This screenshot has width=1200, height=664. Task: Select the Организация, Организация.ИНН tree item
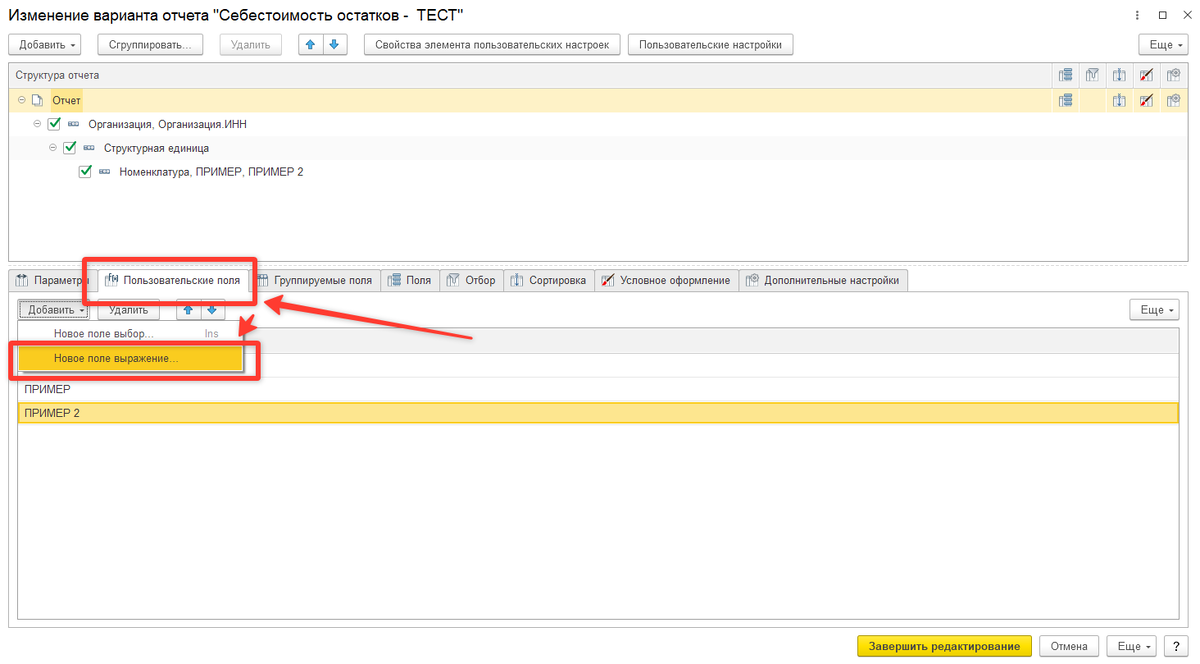167,124
